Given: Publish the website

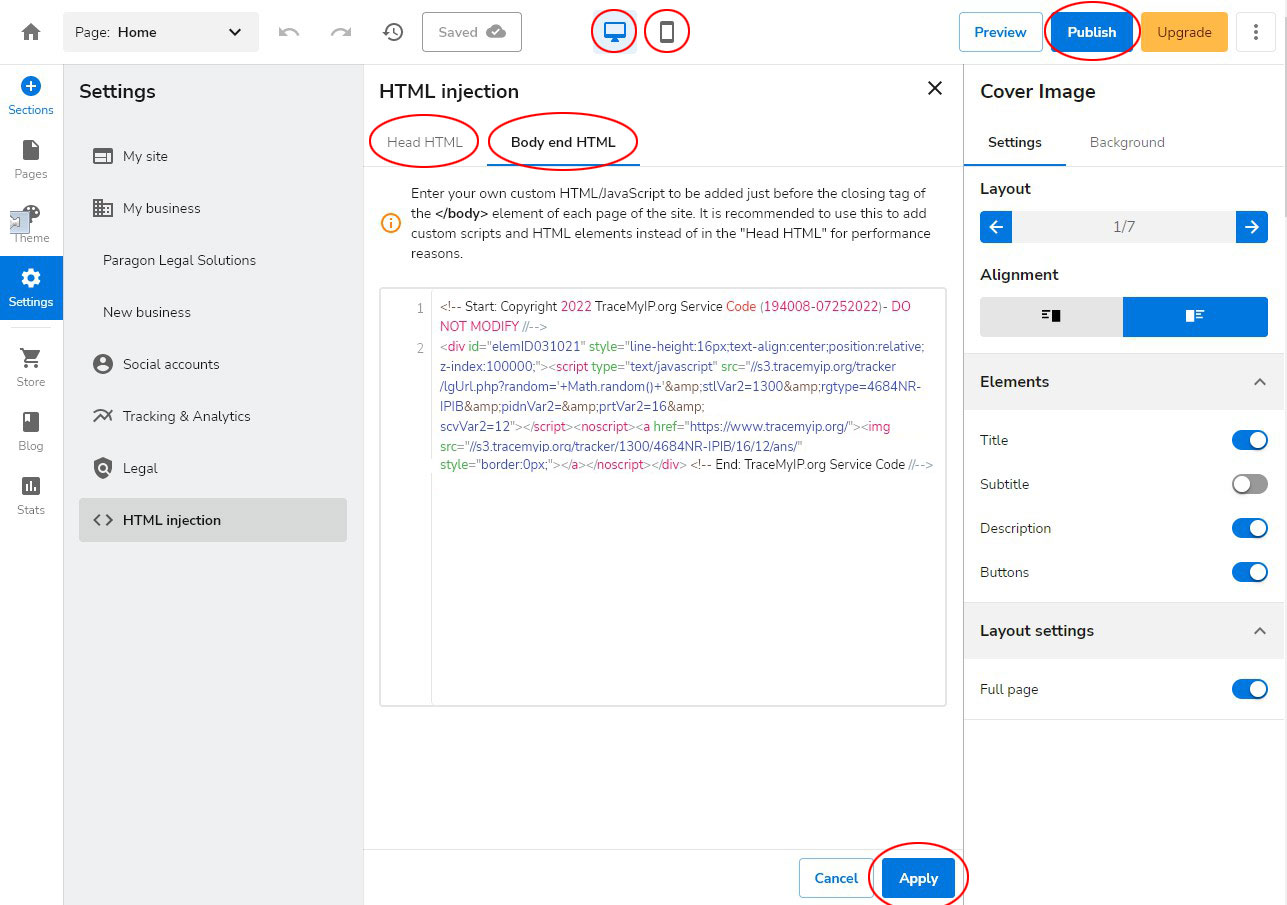Looking at the screenshot, I should (1091, 31).
